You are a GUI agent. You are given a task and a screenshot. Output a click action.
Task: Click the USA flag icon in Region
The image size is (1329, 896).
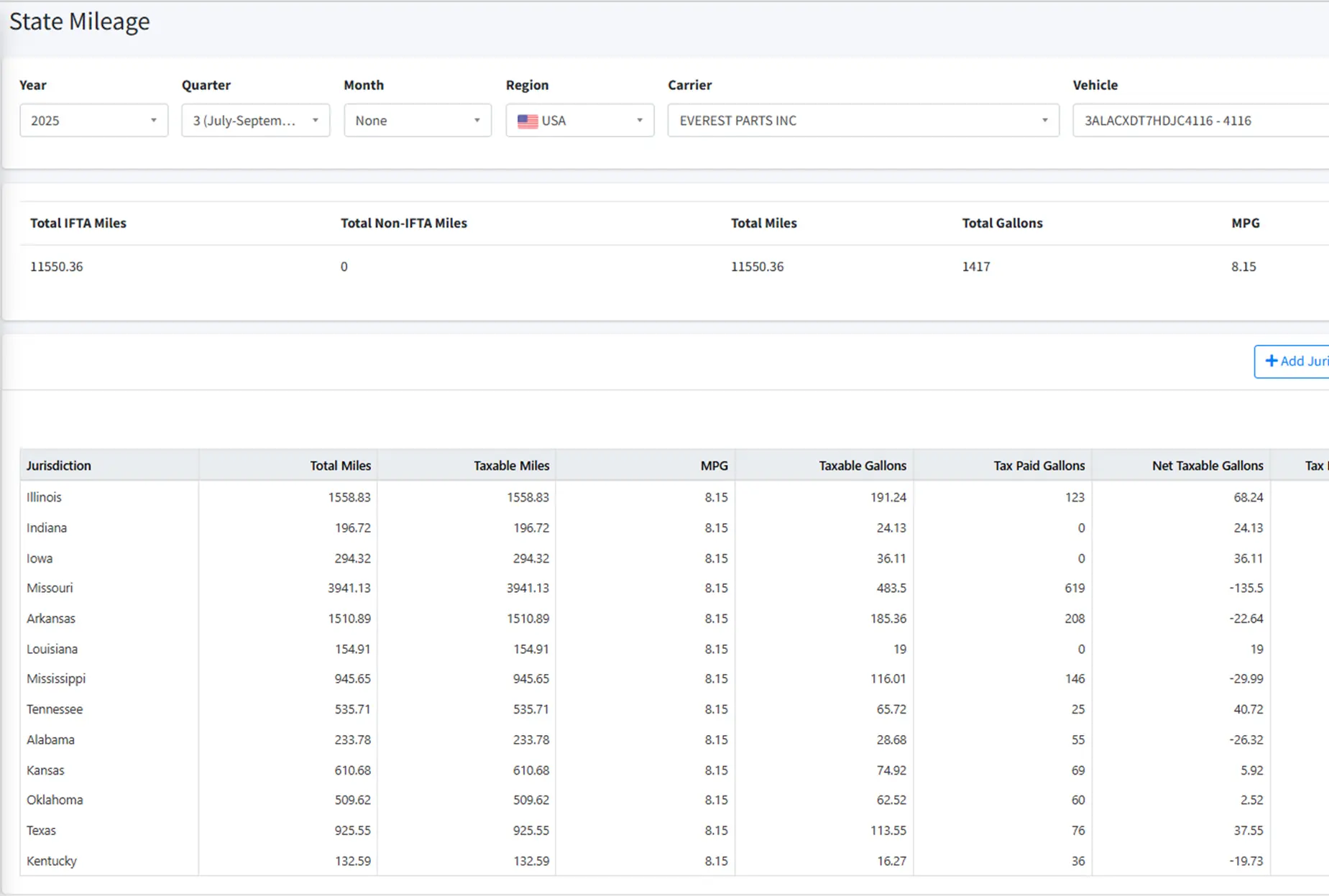(x=528, y=121)
